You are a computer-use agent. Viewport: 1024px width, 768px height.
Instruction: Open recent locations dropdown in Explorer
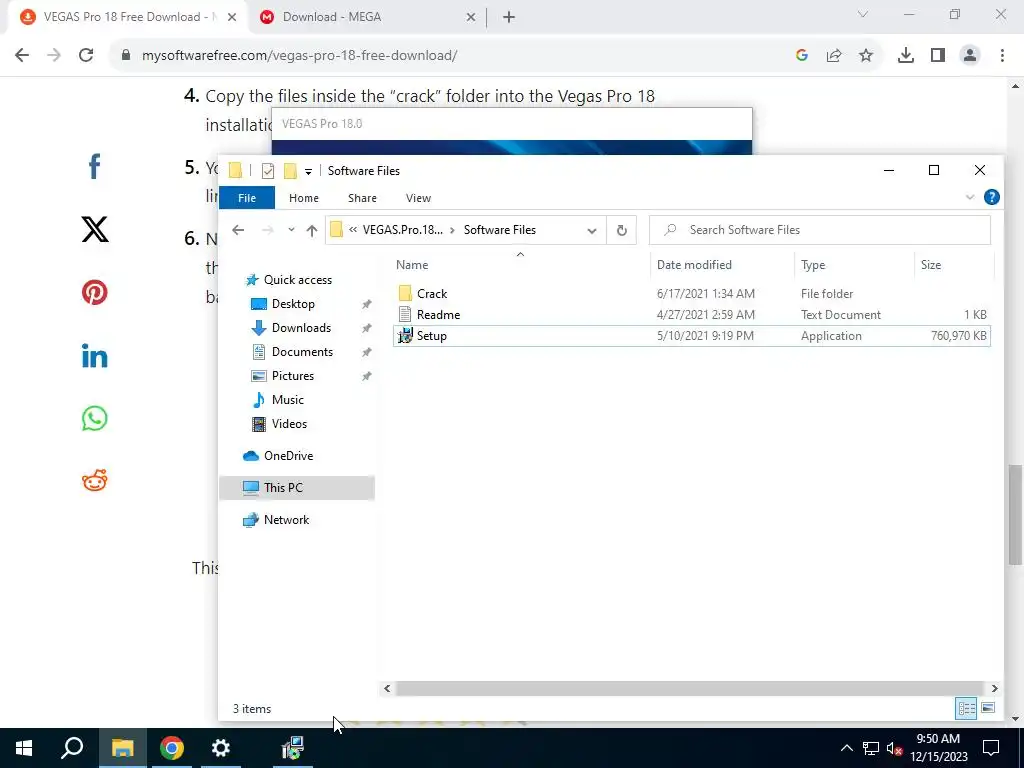pyautogui.click(x=291, y=230)
